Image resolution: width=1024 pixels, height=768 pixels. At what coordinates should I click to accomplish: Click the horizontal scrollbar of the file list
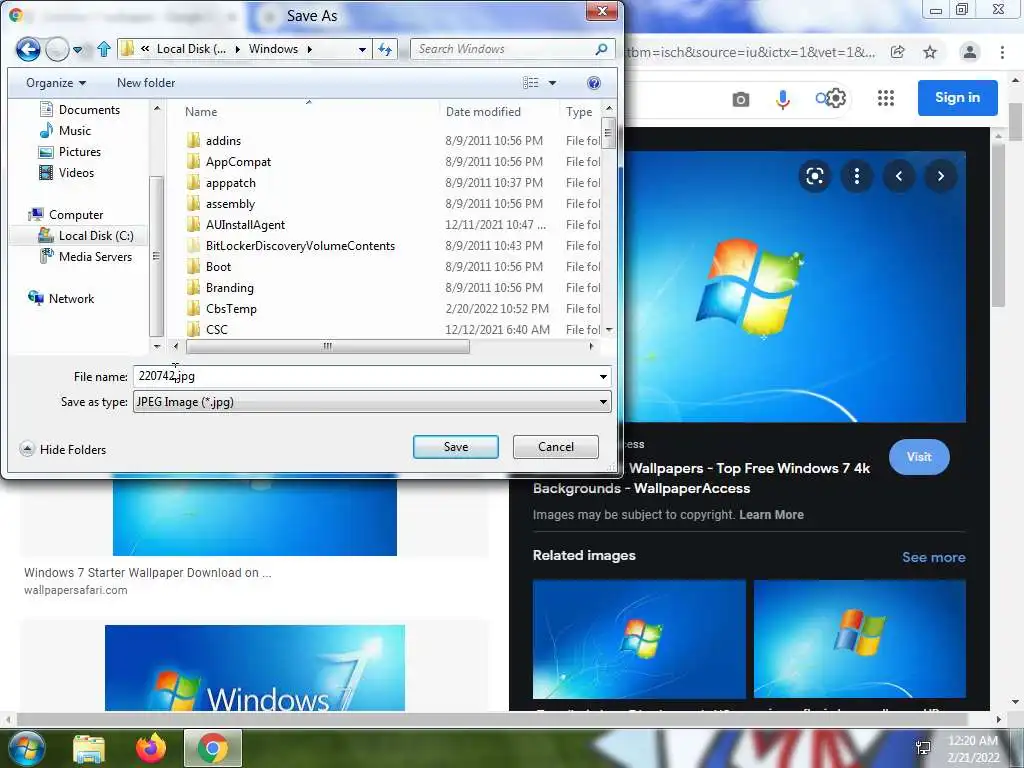pyautogui.click(x=327, y=346)
